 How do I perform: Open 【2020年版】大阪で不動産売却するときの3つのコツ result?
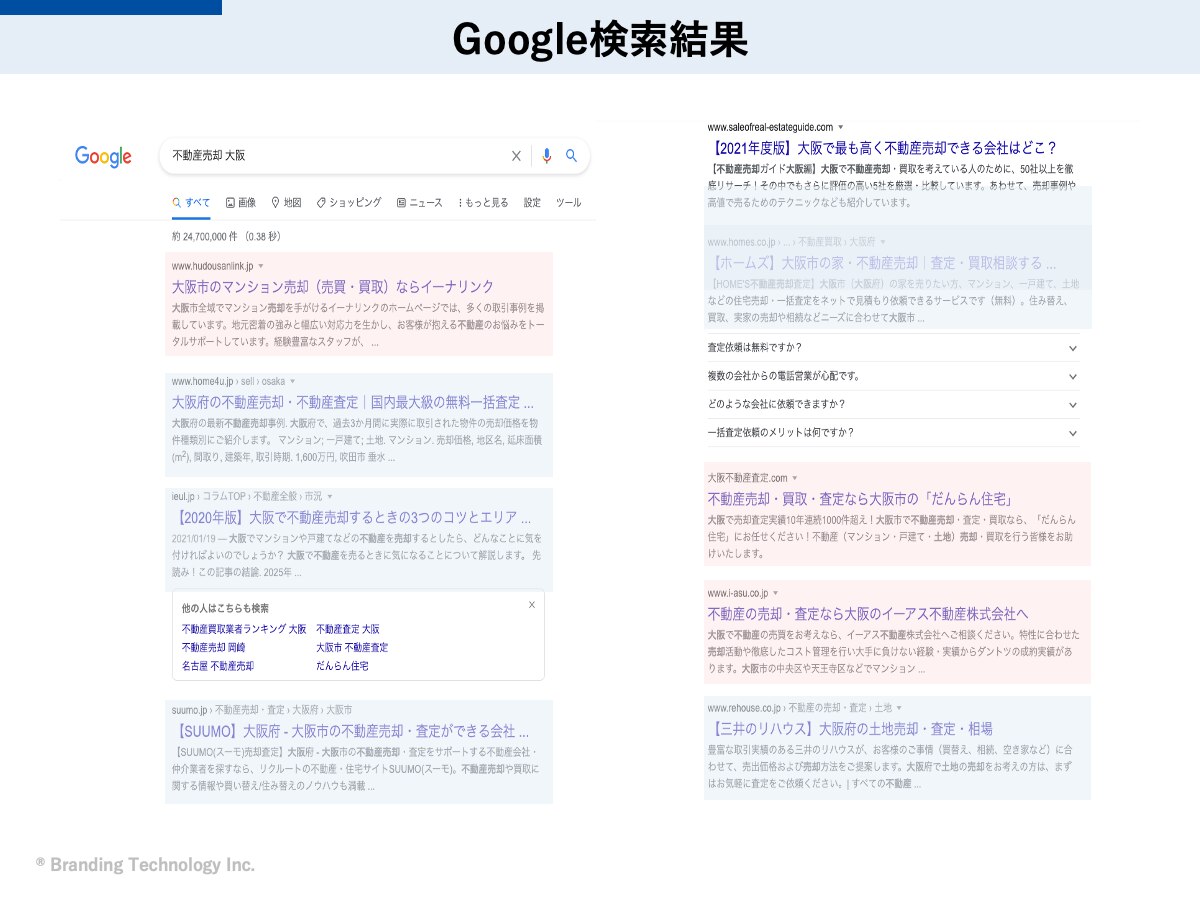point(351,517)
